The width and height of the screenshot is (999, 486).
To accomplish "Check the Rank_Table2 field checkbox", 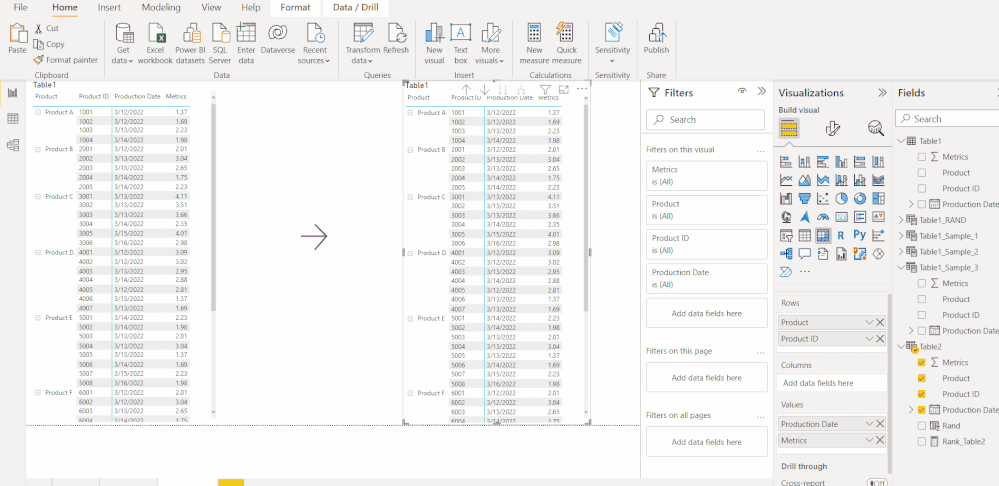I will pos(922,441).
